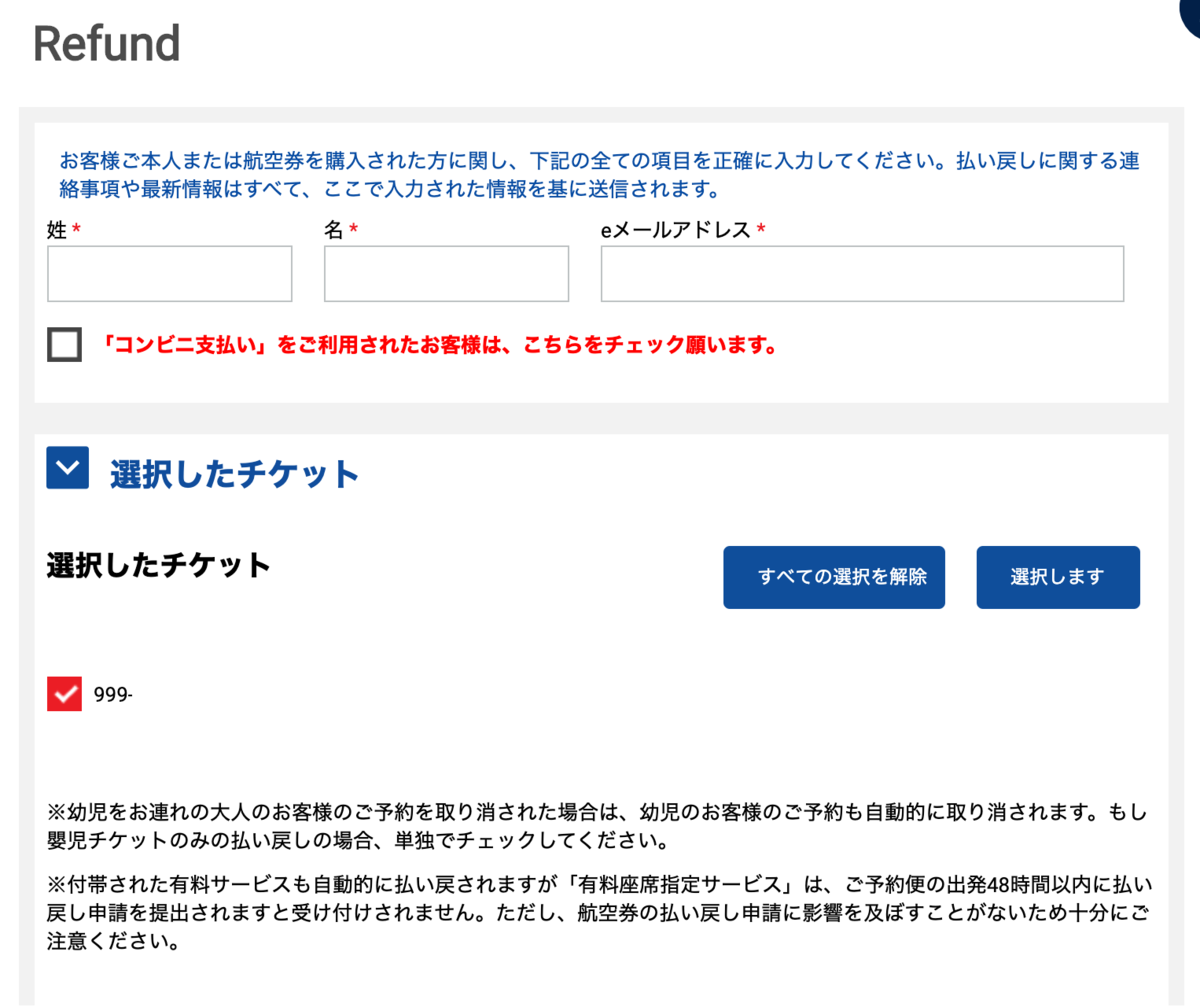This screenshot has height=1007, width=1200.
Task: Click the eメールアドレス field label
Action: pos(675,230)
